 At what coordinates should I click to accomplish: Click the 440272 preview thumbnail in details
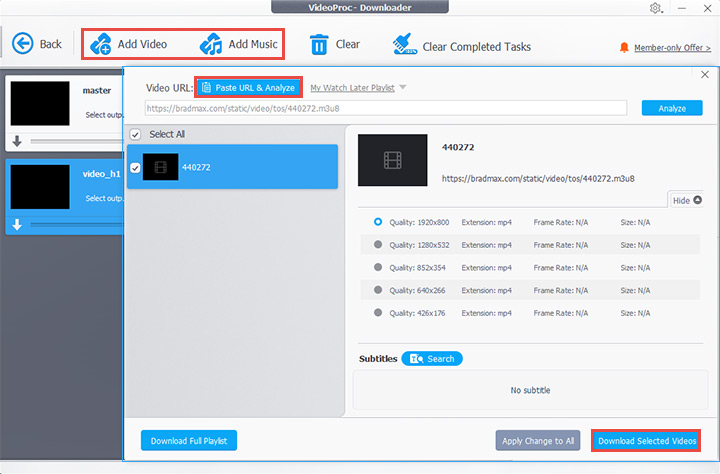pyautogui.click(x=393, y=160)
